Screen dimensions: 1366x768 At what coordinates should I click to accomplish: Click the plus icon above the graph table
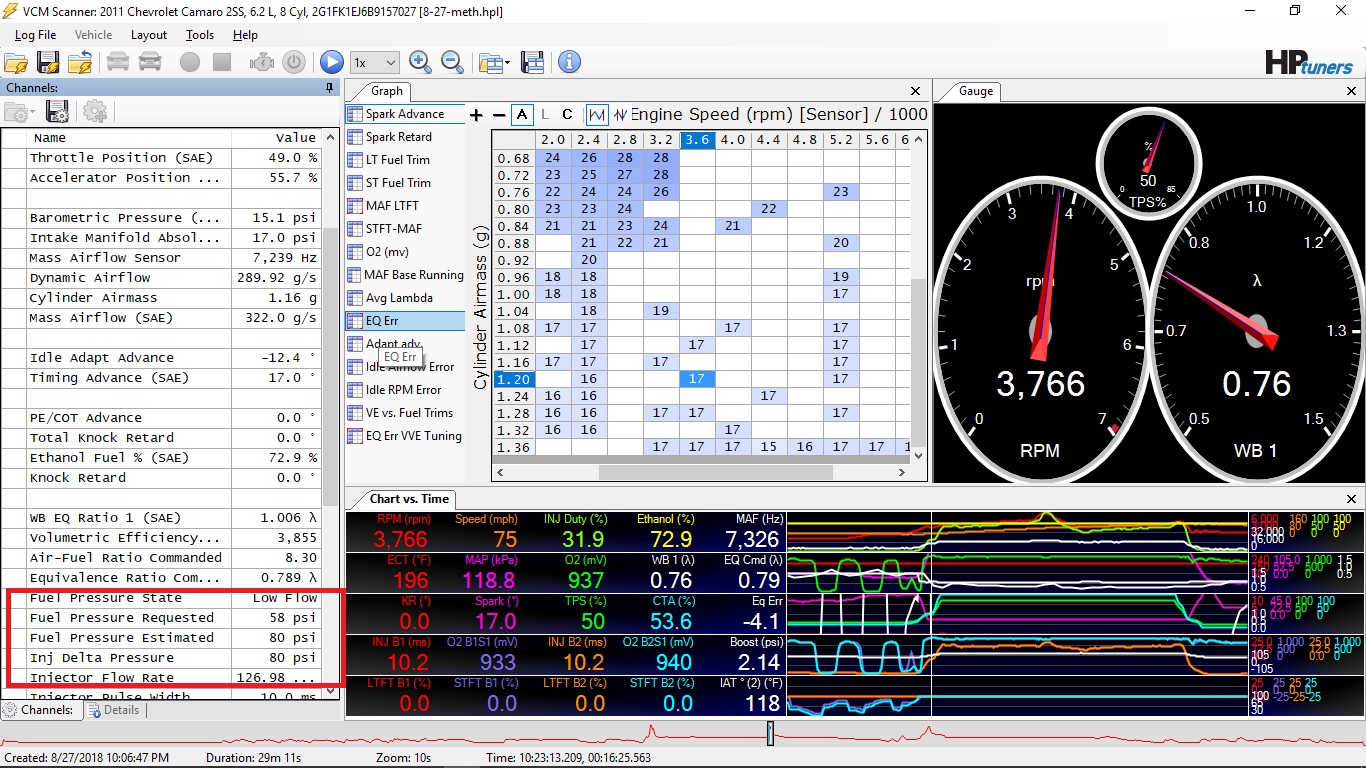[476, 115]
